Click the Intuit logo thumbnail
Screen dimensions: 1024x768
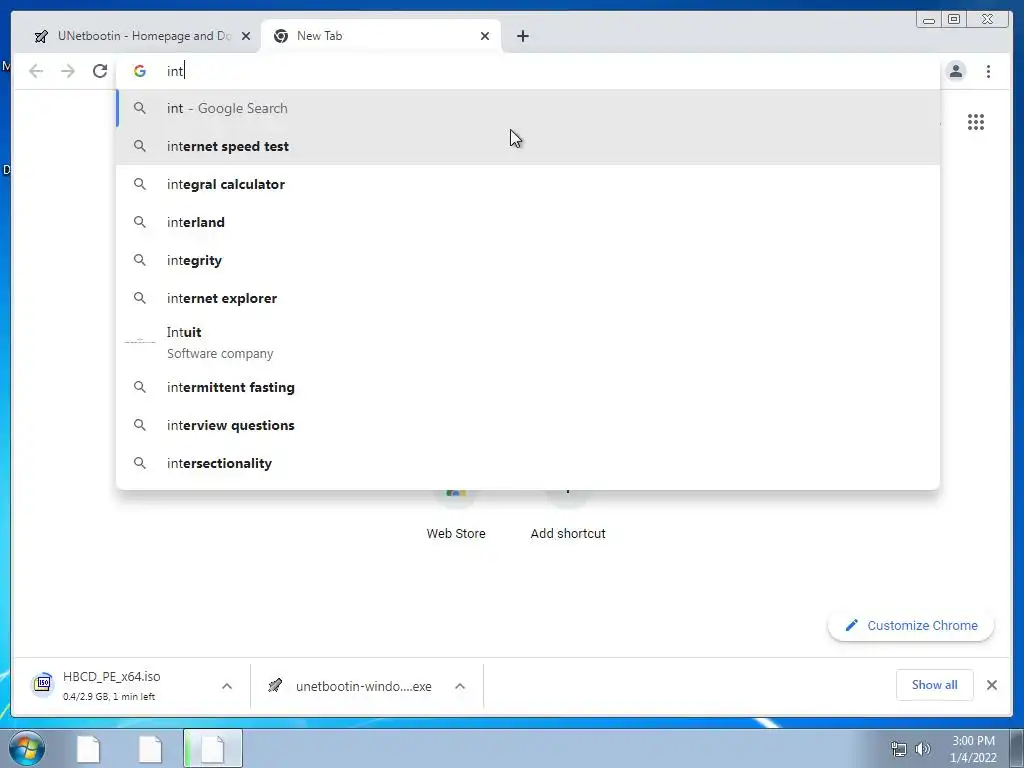tap(140, 342)
